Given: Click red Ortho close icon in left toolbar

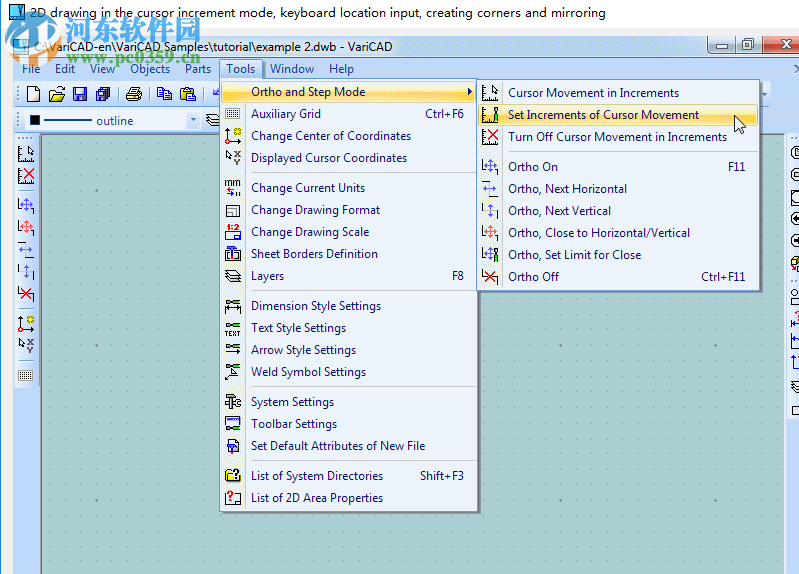Looking at the screenshot, I should (x=26, y=227).
